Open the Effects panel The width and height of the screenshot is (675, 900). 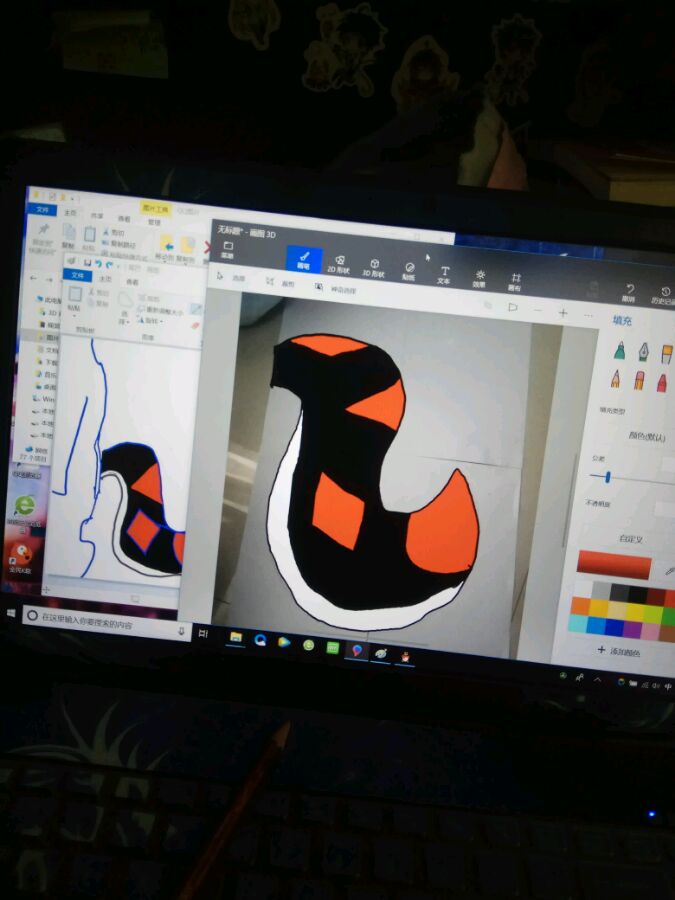click(x=480, y=278)
